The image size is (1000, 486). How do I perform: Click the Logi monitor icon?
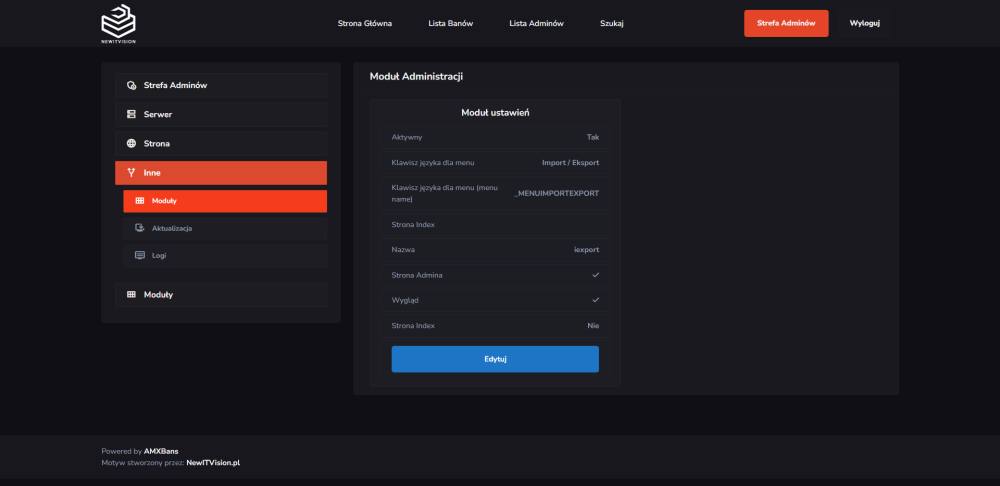pos(140,255)
